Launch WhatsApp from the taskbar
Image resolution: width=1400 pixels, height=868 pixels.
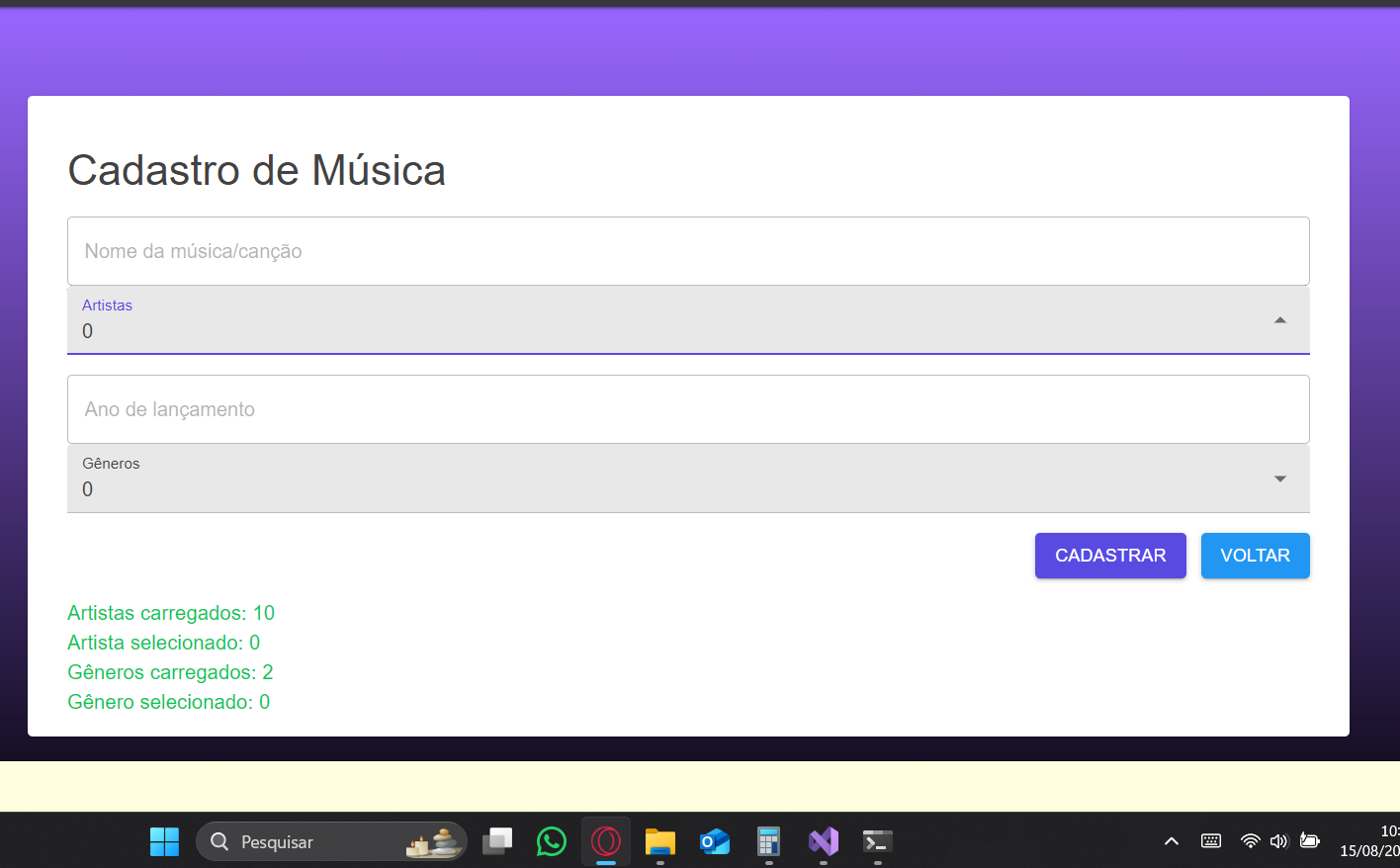tap(552, 841)
